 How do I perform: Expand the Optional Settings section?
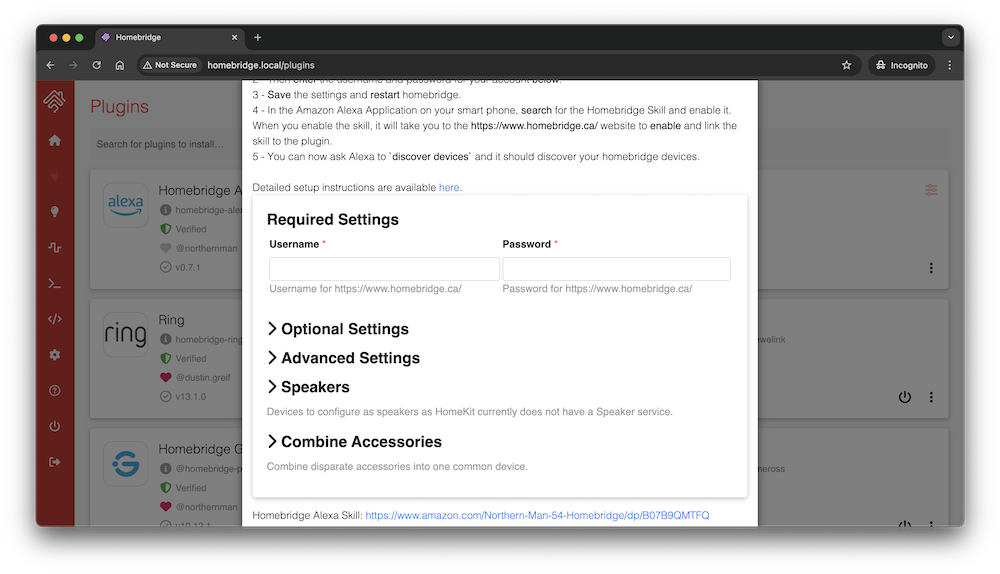pos(338,329)
